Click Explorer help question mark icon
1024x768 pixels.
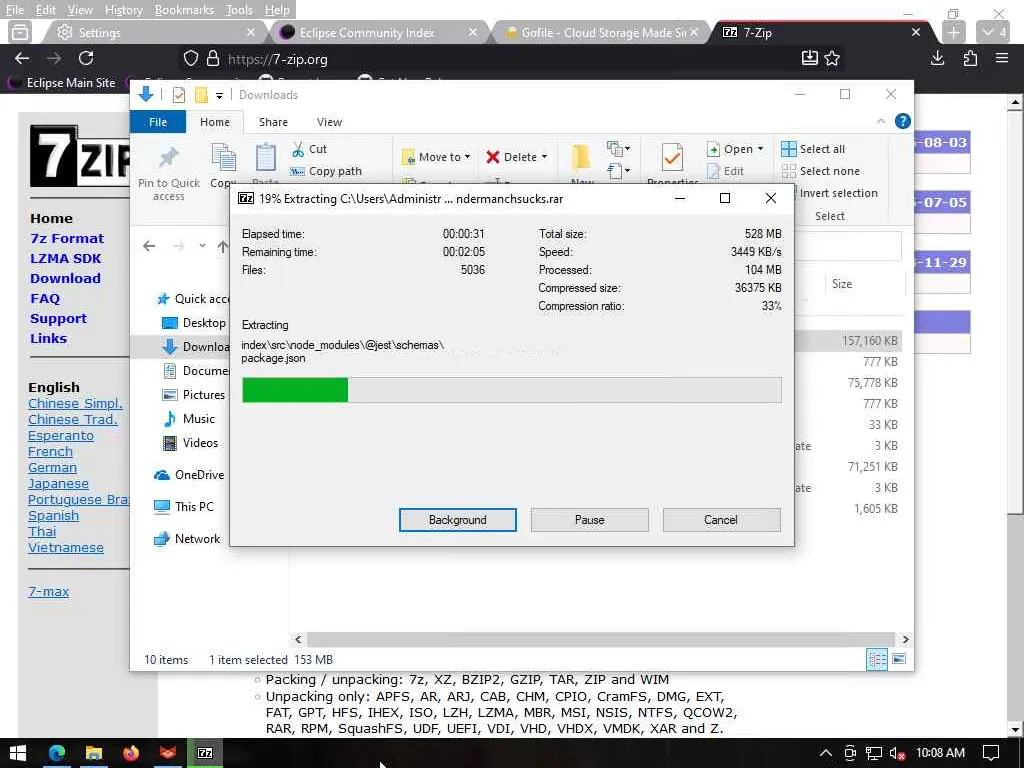click(903, 121)
